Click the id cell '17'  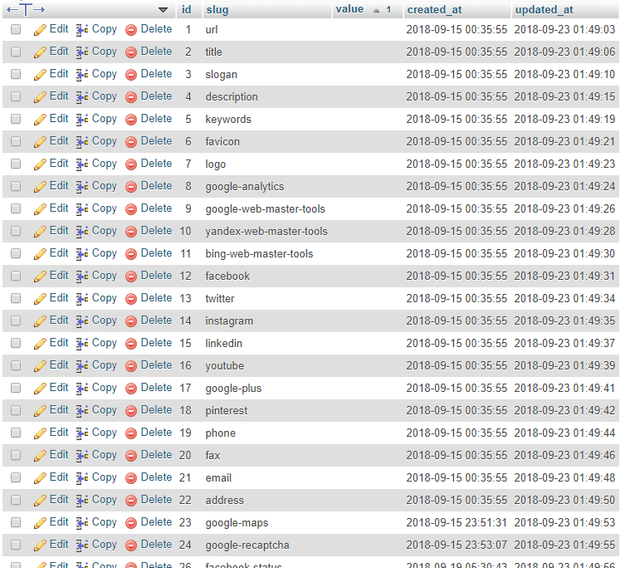185,388
